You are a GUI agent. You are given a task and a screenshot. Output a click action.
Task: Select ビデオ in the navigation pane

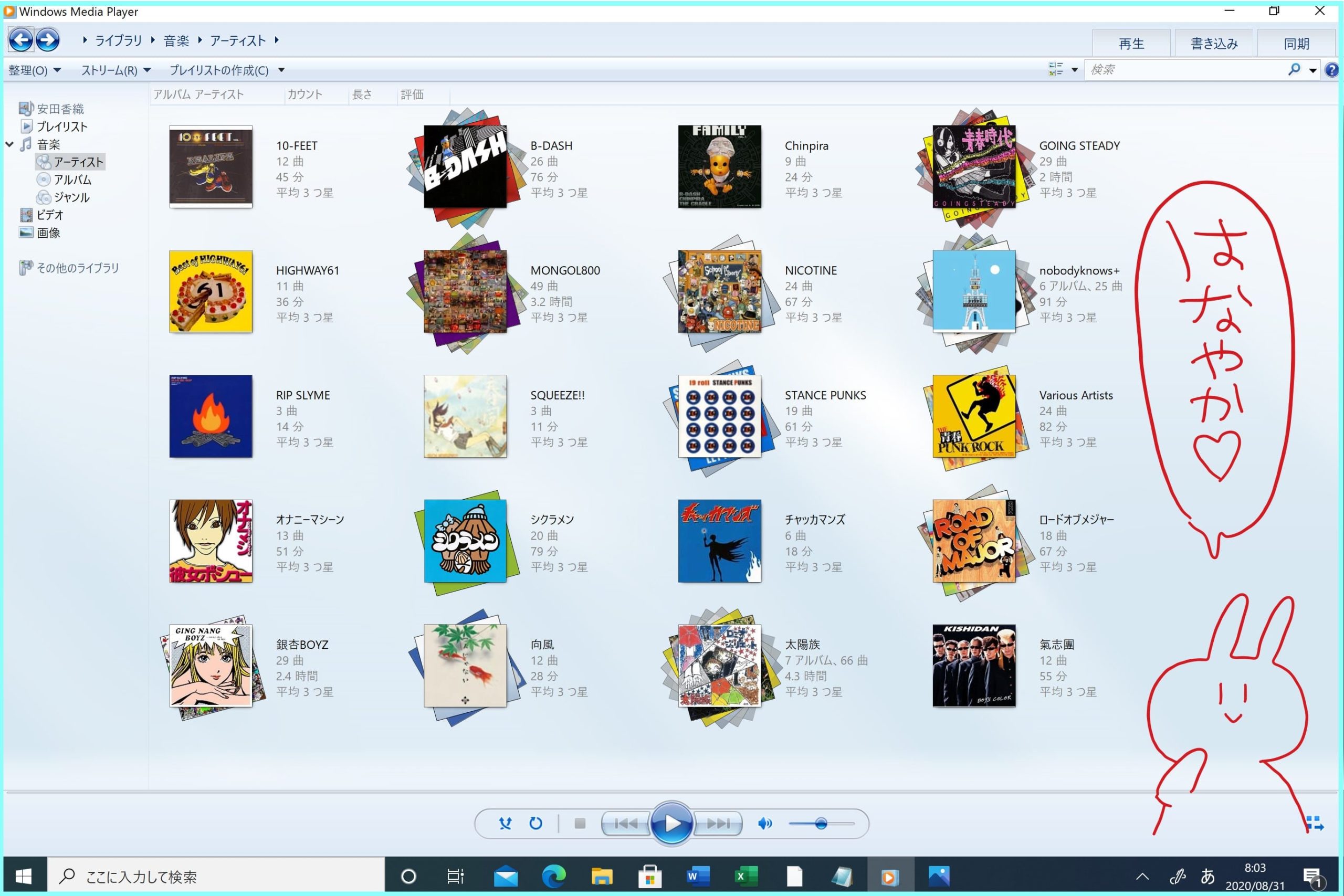click(50, 215)
